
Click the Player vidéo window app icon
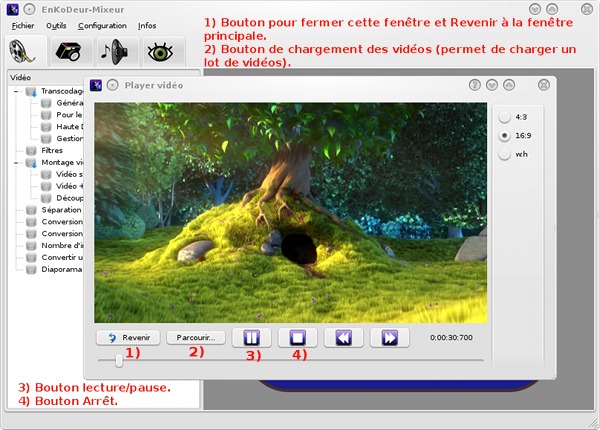point(96,85)
